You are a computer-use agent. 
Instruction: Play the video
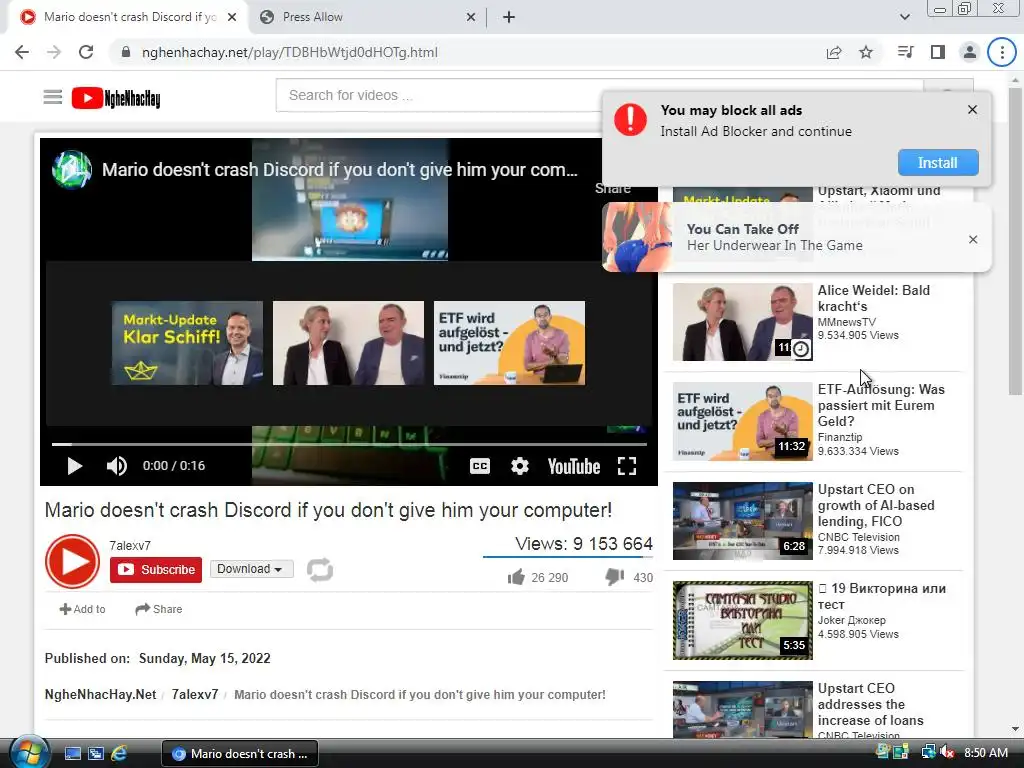(x=74, y=466)
